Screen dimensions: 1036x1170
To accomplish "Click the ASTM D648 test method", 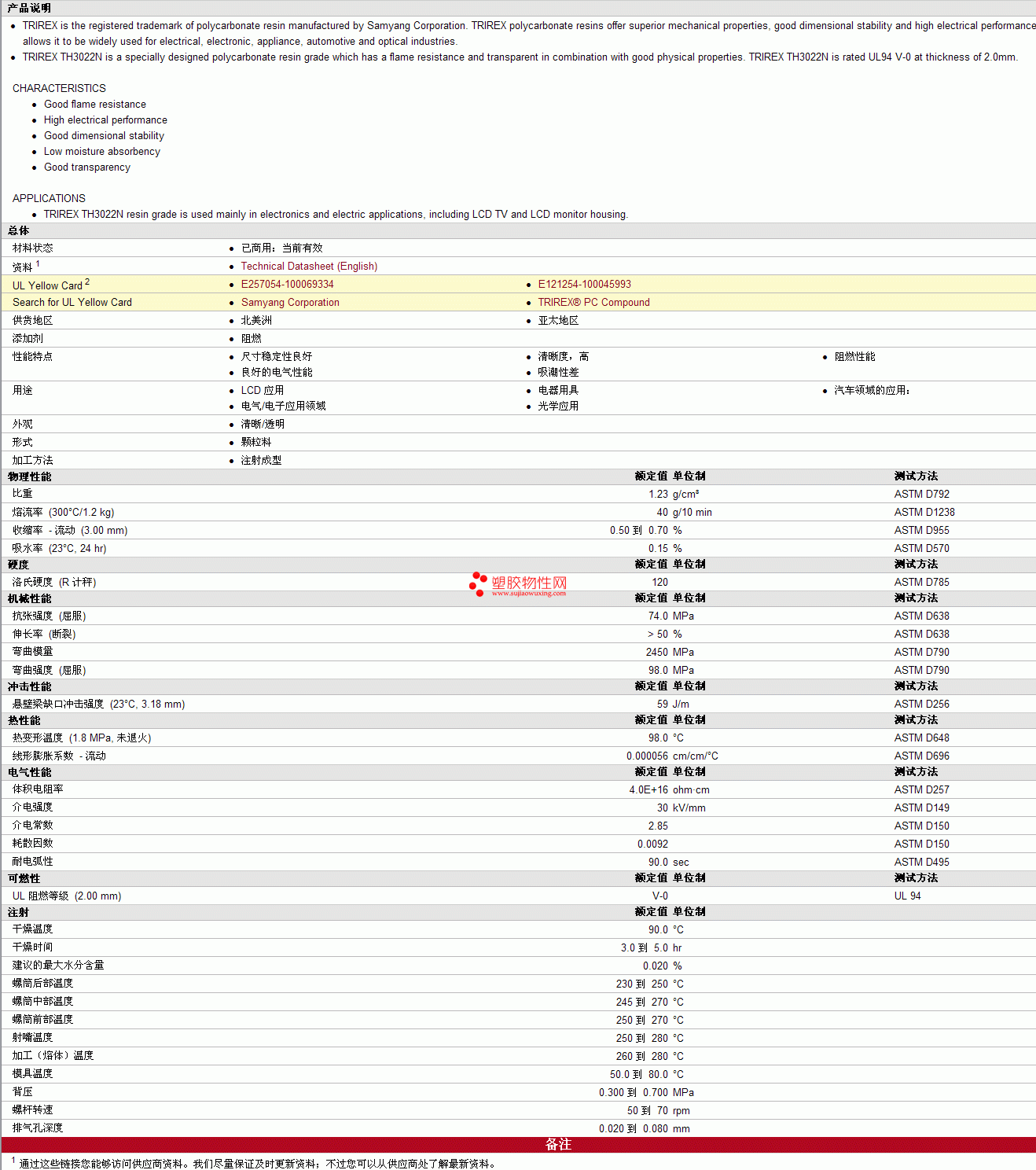I will 922,738.
